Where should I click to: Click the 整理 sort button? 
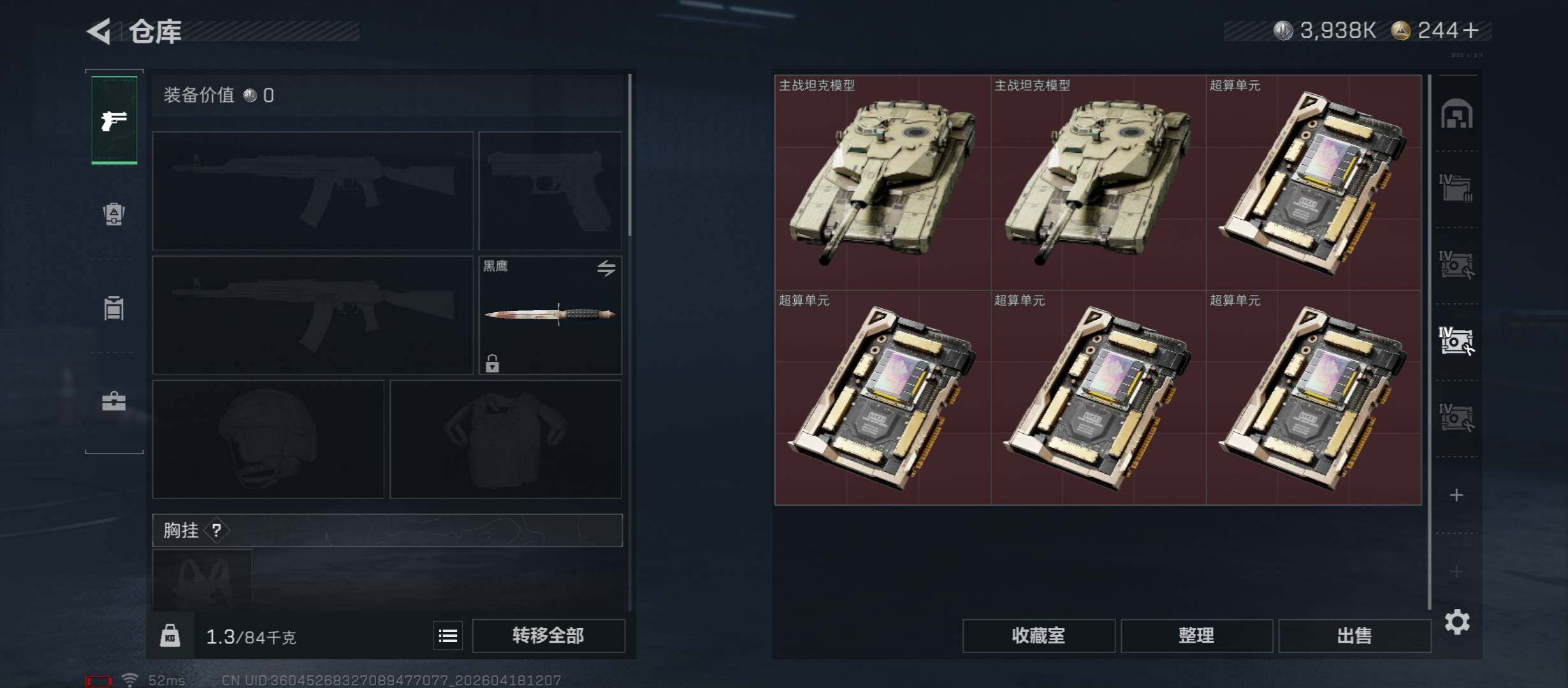coord(1196,636)
